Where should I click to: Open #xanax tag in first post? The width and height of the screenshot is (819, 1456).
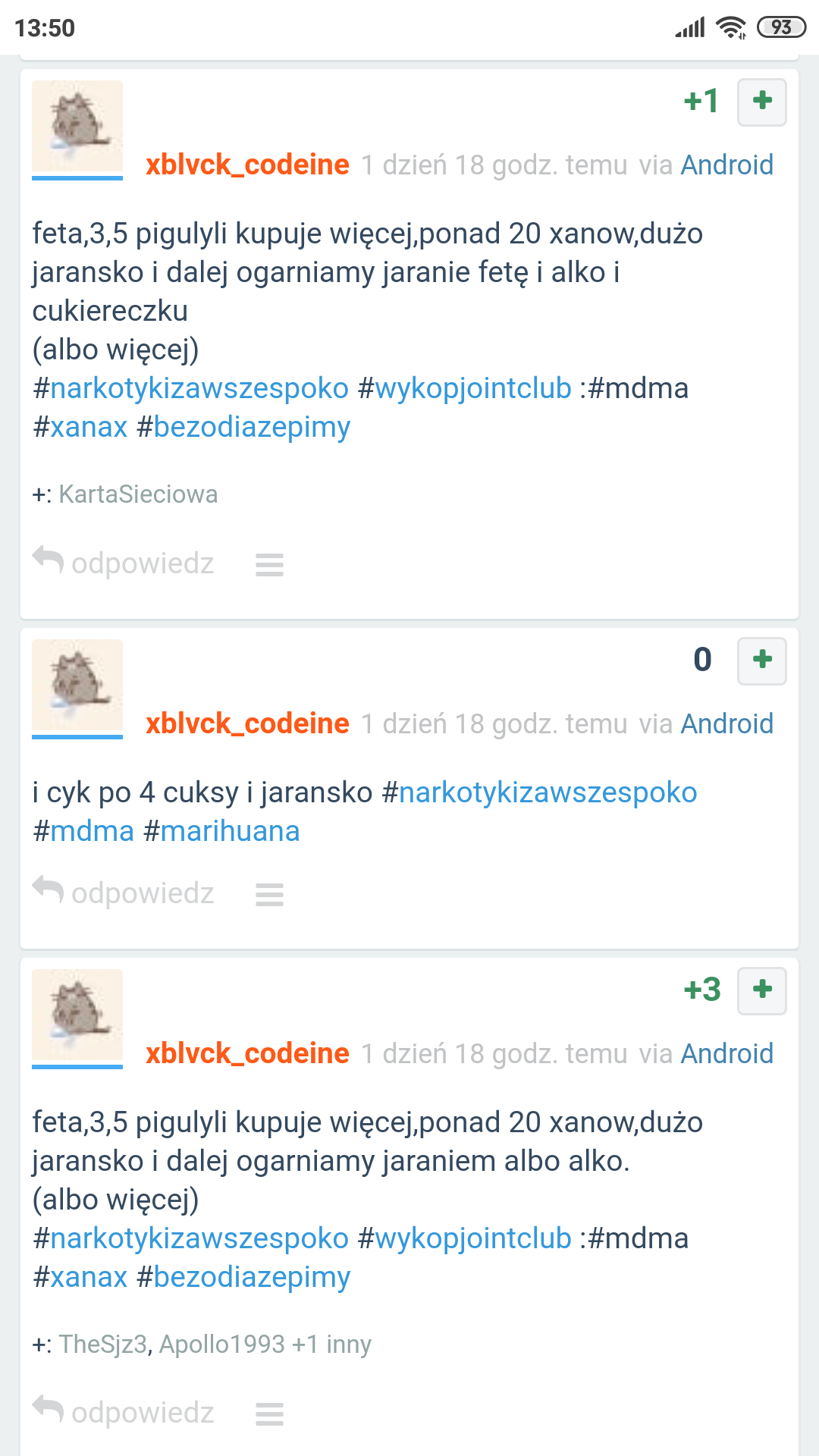point(80,427)
